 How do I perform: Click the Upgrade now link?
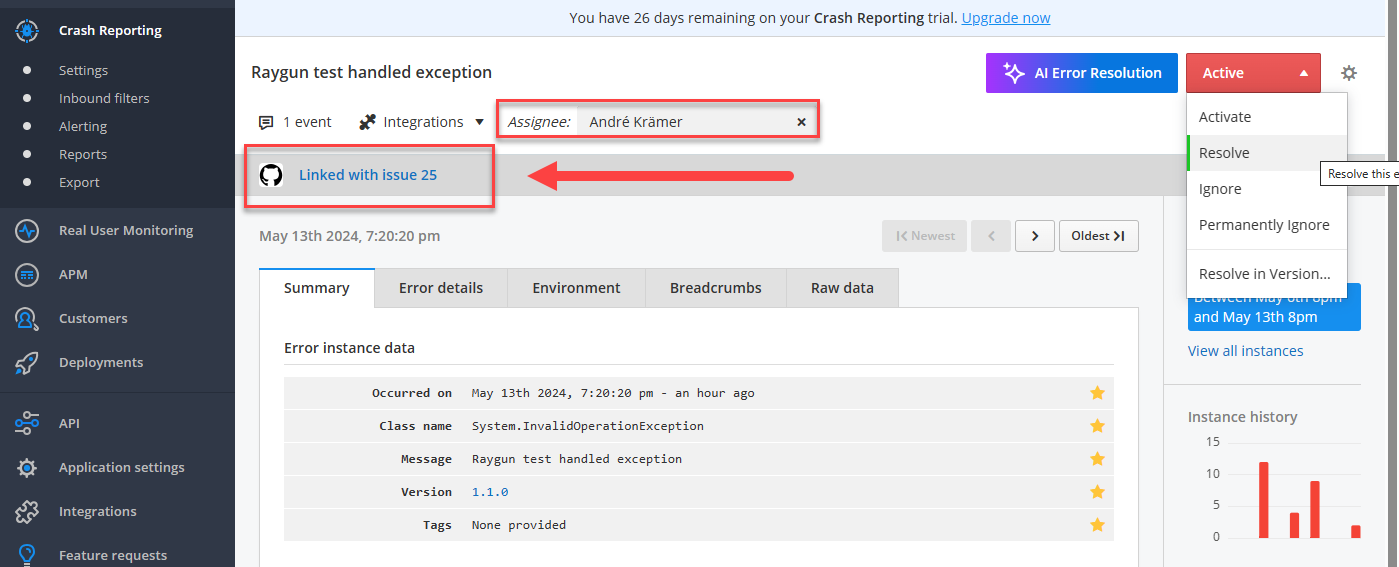point(1006,18)
